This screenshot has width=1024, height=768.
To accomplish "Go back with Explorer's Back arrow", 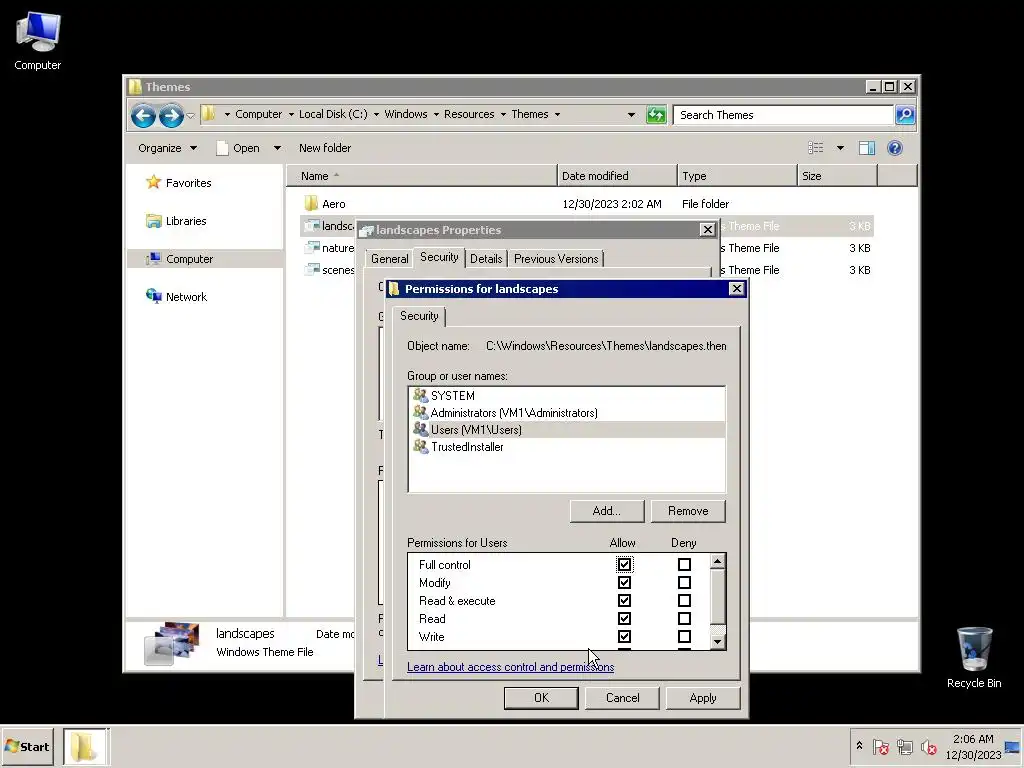I will click(143, 116).
